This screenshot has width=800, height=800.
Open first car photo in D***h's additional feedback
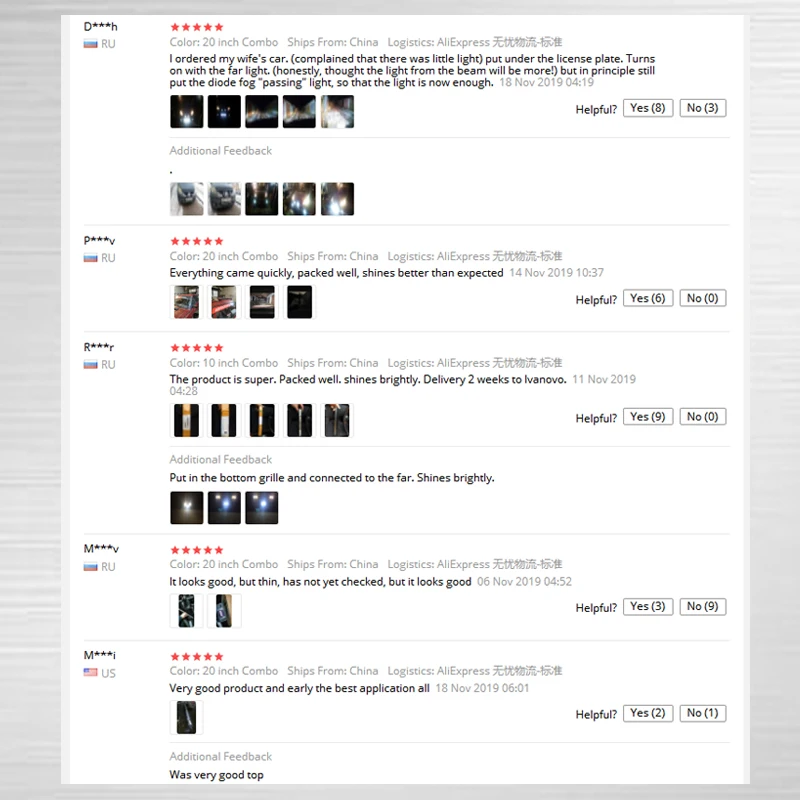[187, 199]
